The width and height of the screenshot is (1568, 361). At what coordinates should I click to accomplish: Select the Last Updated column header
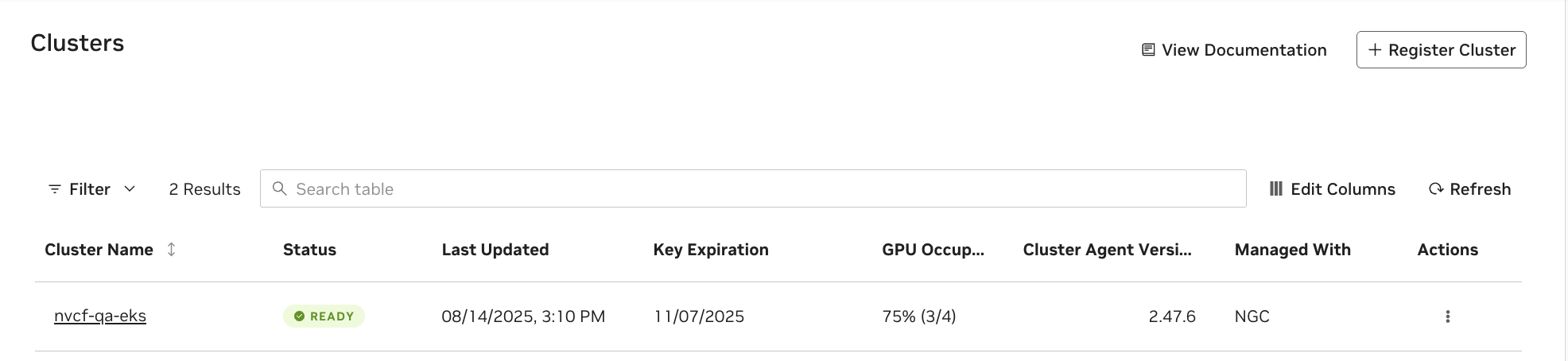coord(495,250)
